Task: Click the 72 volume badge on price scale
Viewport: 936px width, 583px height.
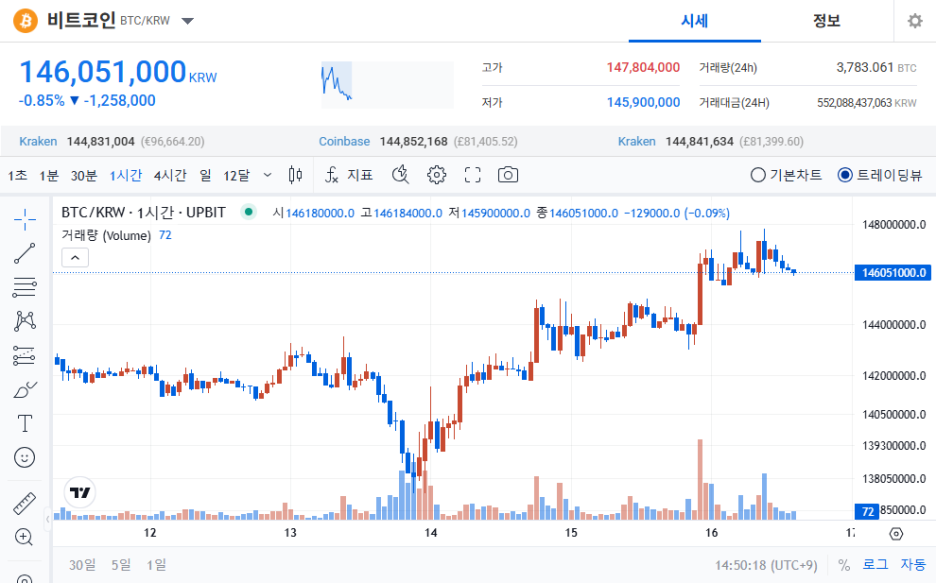Action: click(867, 511)
